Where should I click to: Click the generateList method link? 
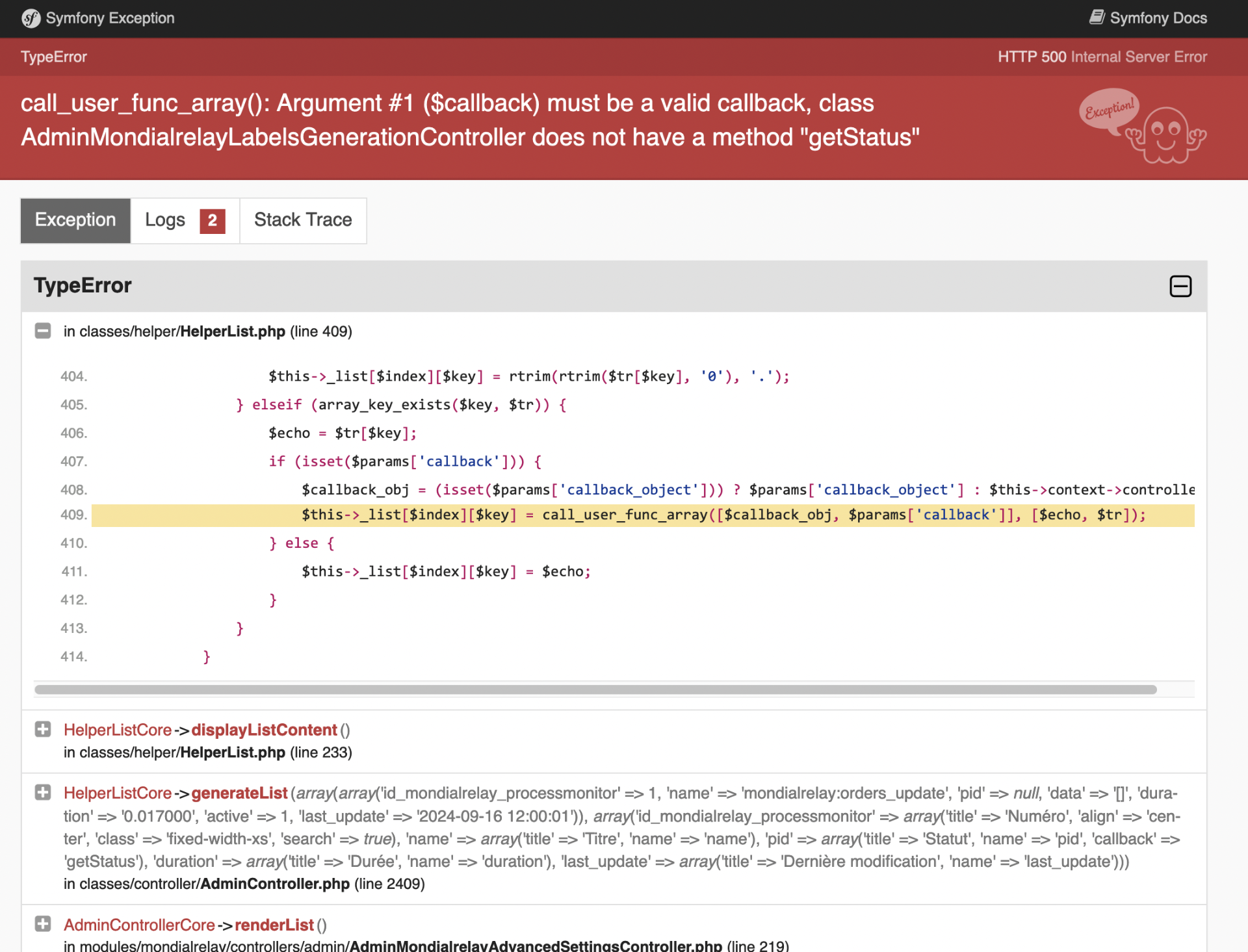click(239, 793)
